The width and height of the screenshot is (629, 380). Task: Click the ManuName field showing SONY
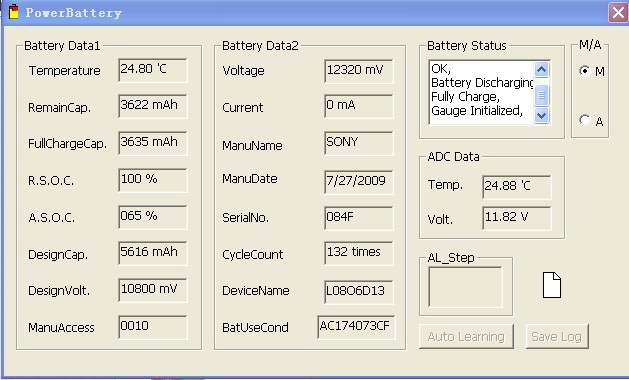click(359, 143)
